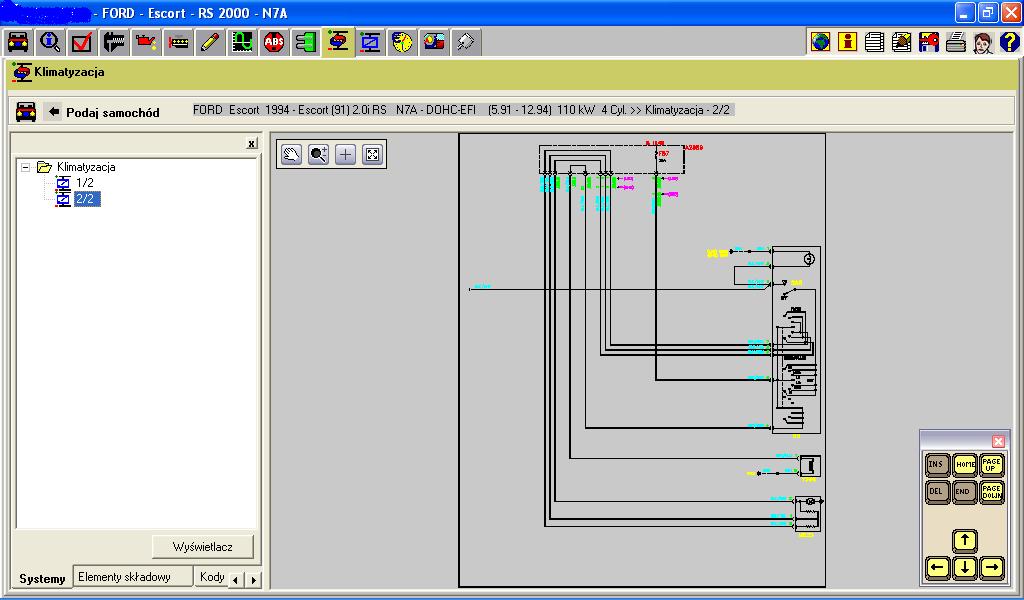The width and height of the screenshot is (1024, 600).
Task: Click the END key on navigation pad
Action: 965,492
